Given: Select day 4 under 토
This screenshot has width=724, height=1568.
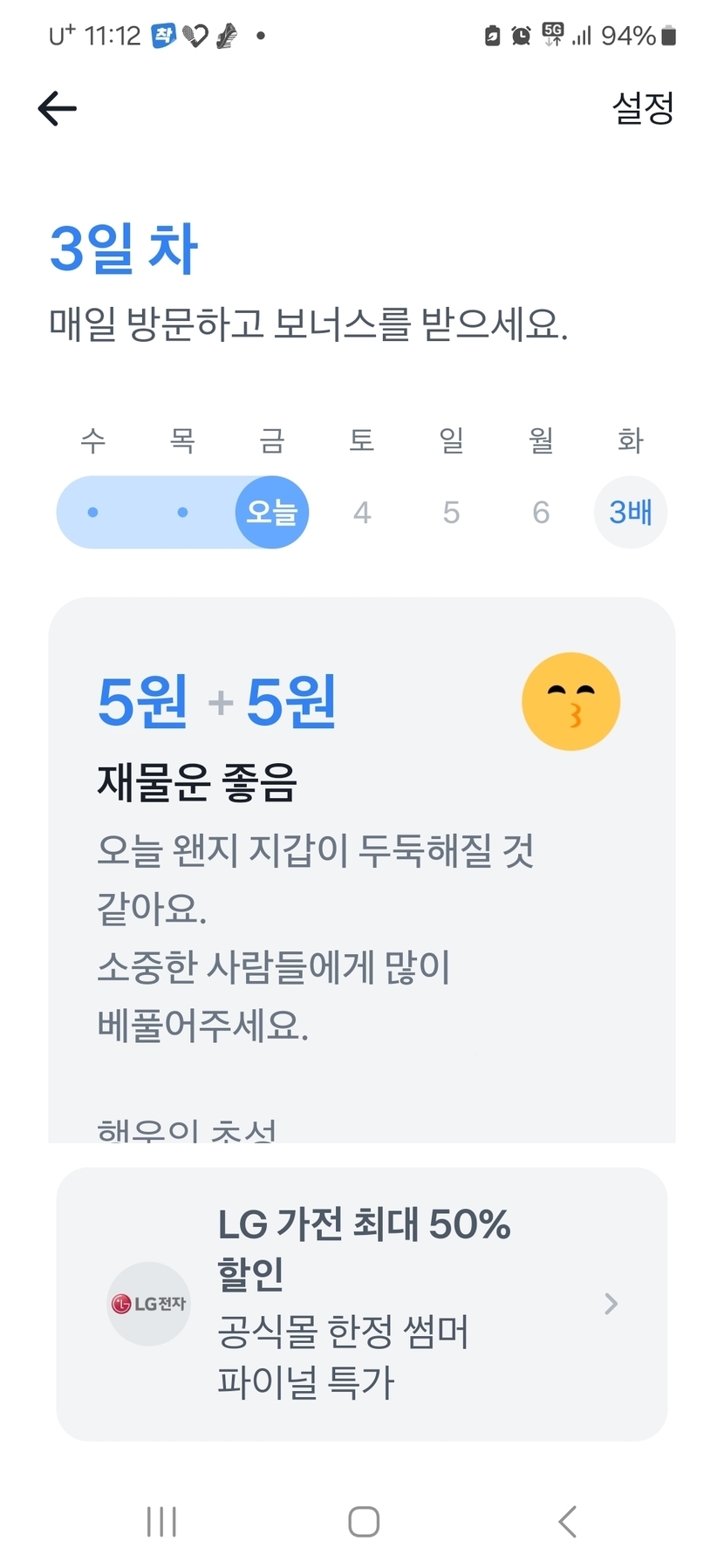Looking at the screenshot, I should (x=362, y=512).
